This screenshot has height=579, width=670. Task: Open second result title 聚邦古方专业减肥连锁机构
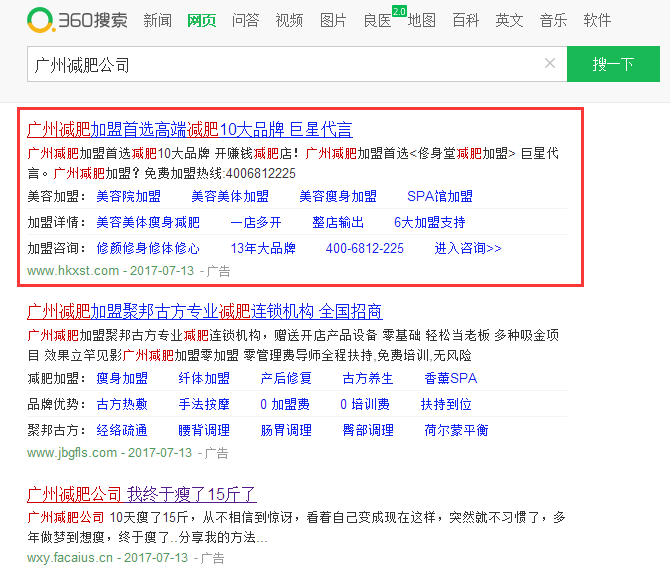tap(204, 312)
